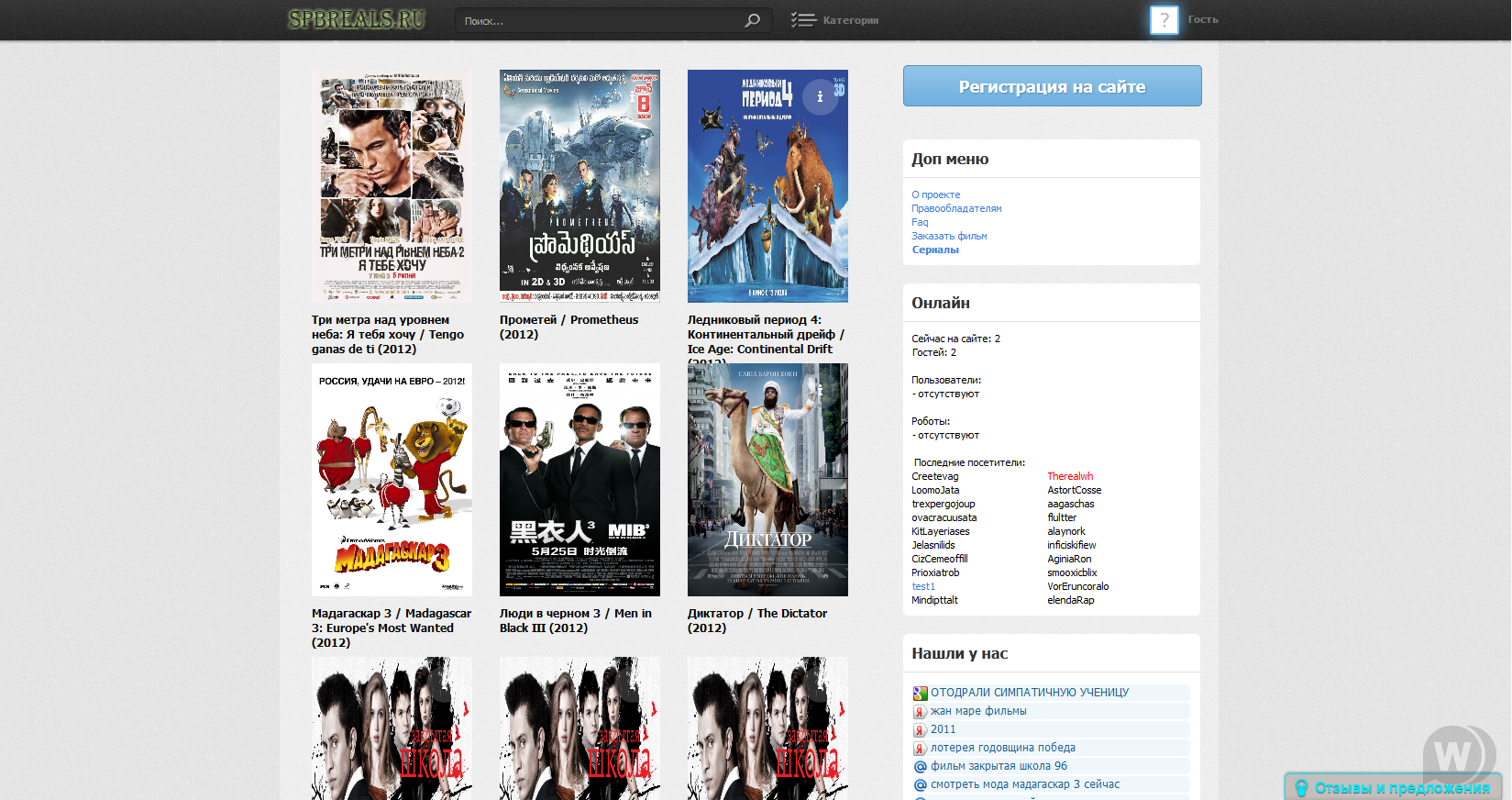
Task: Click the SPBREALS.RU site logo
Action: (357, 19)
